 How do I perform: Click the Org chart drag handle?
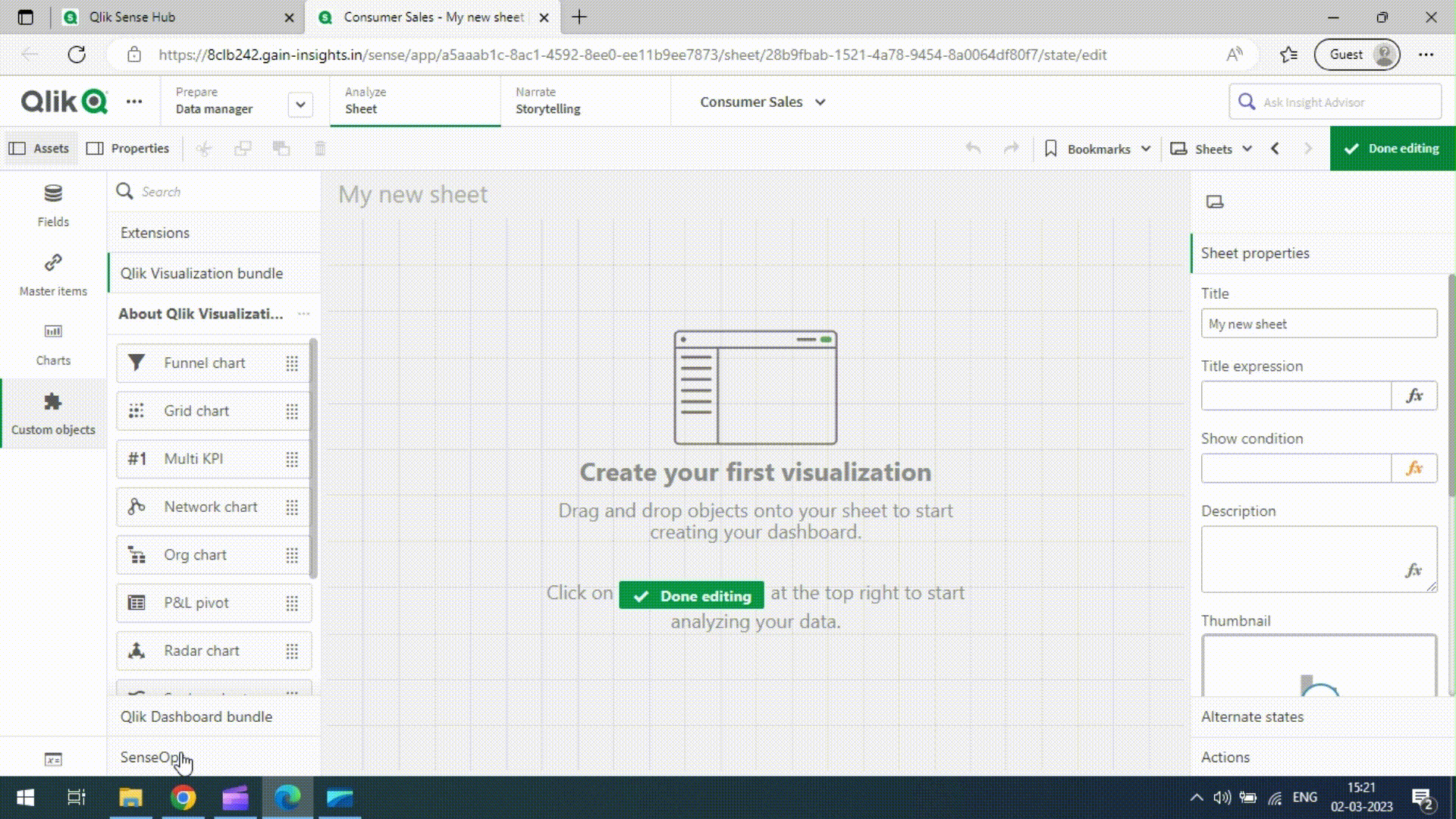click(x=292, y=555)
